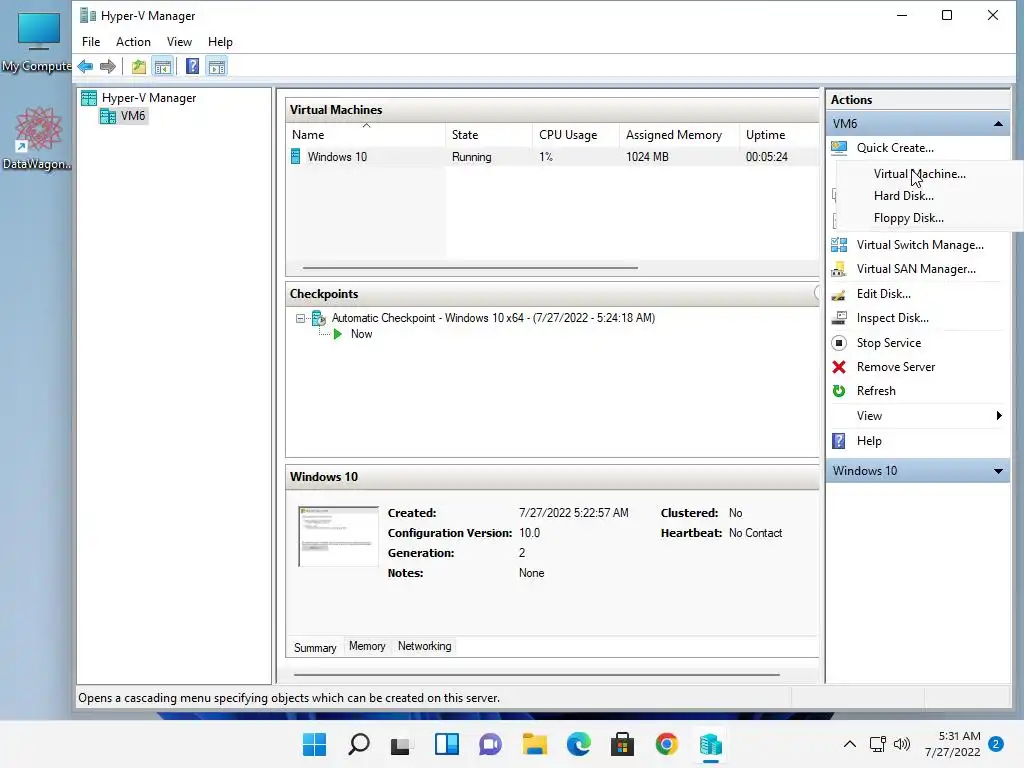This screenshot has height=768, width=1024.
Task: Click Edit Disk... action
Action: [884, 294]
